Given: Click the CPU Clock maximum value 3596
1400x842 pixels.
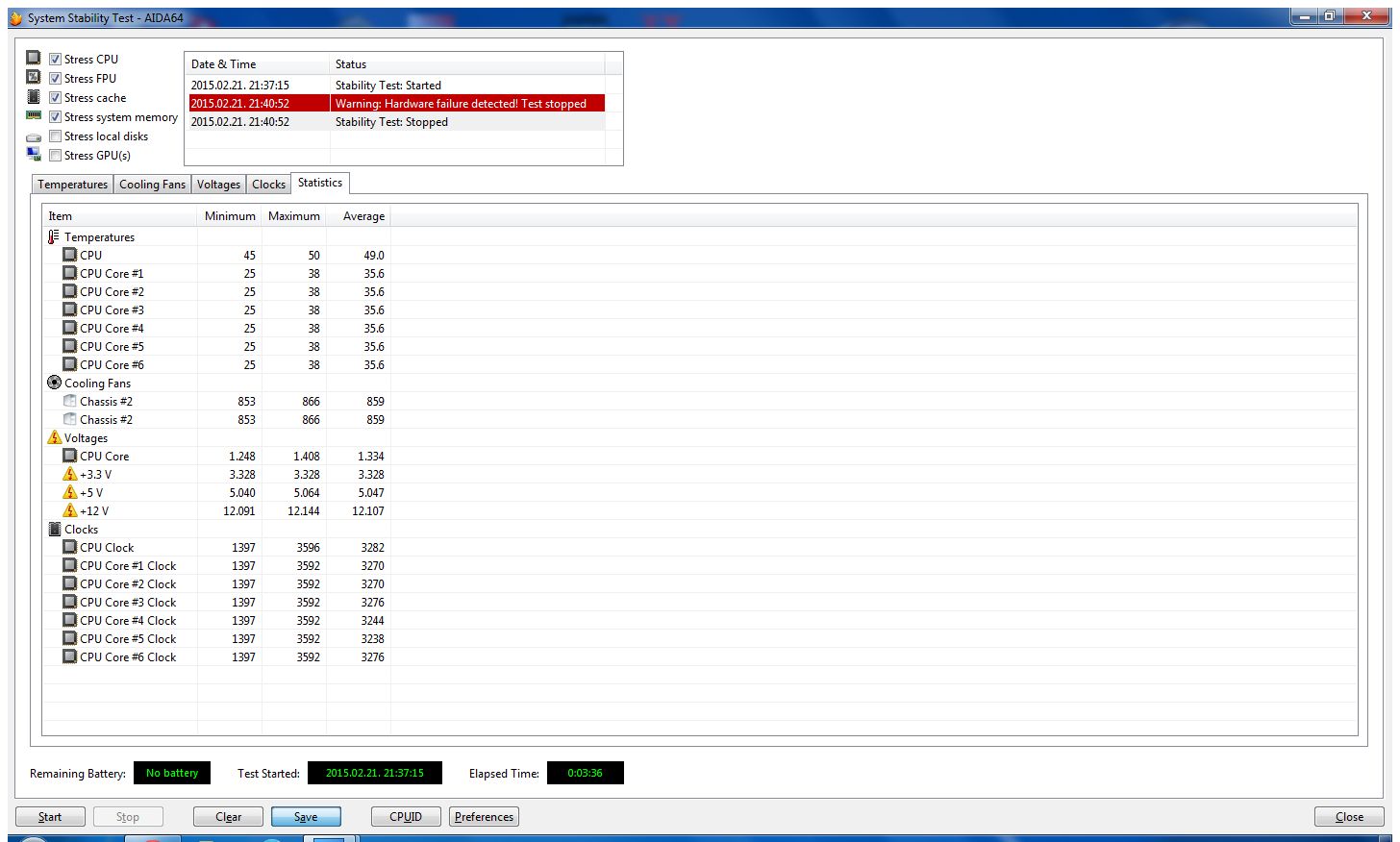Looking at the screenshot, I should 308,547.
